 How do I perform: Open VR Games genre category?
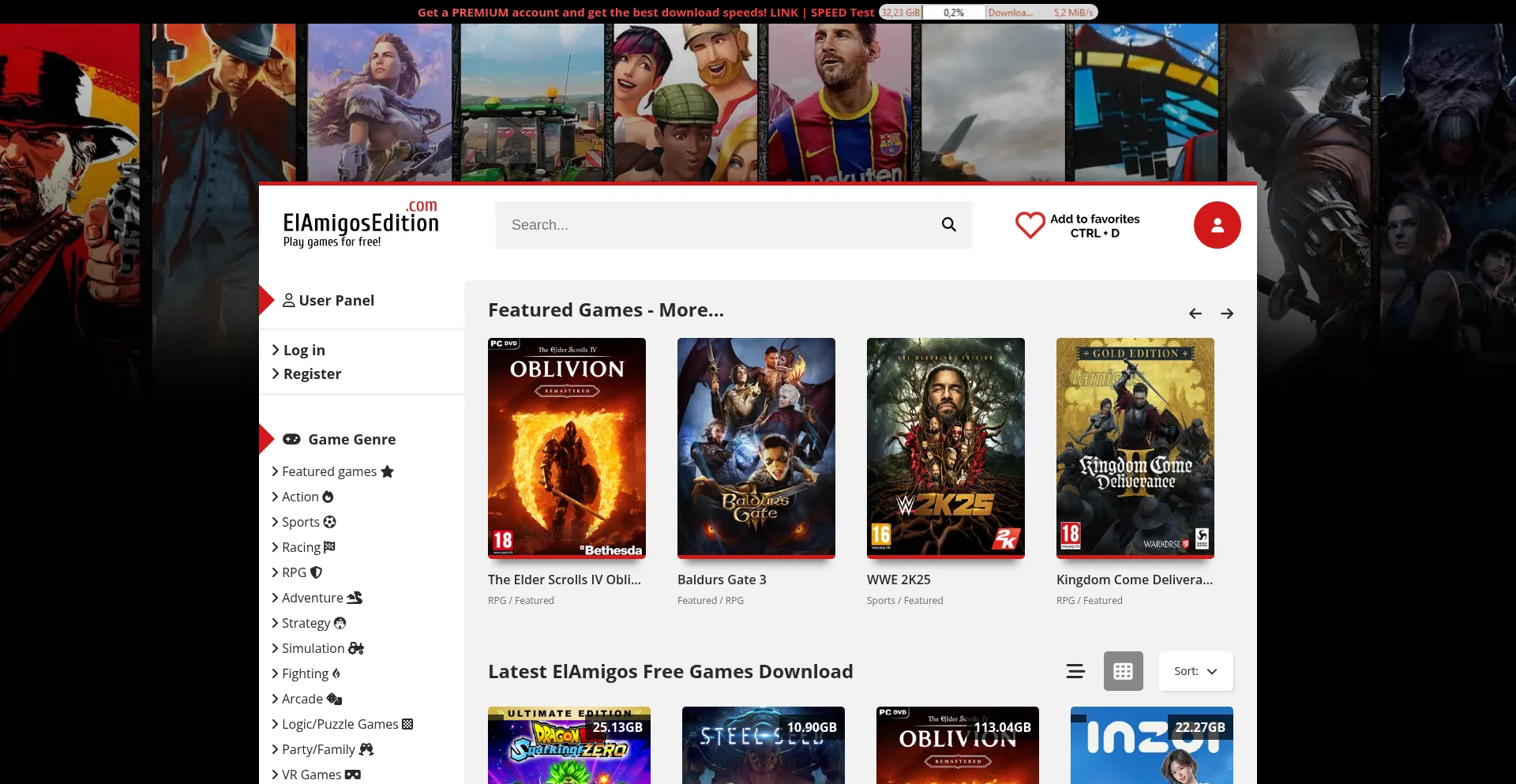point(311,775)
